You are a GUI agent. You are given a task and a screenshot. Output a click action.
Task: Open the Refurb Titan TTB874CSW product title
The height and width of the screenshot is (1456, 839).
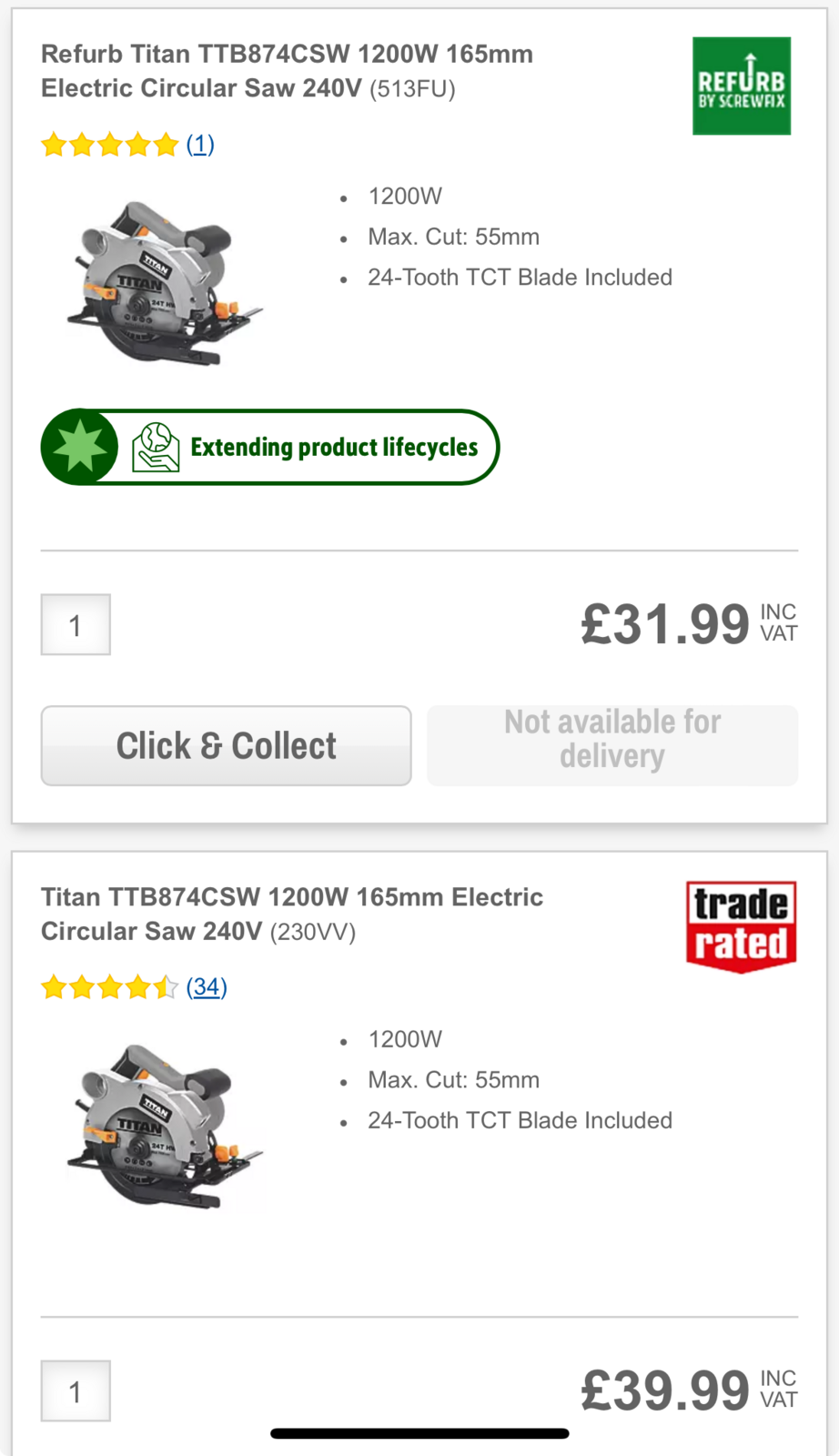click(x=287, y=71)
